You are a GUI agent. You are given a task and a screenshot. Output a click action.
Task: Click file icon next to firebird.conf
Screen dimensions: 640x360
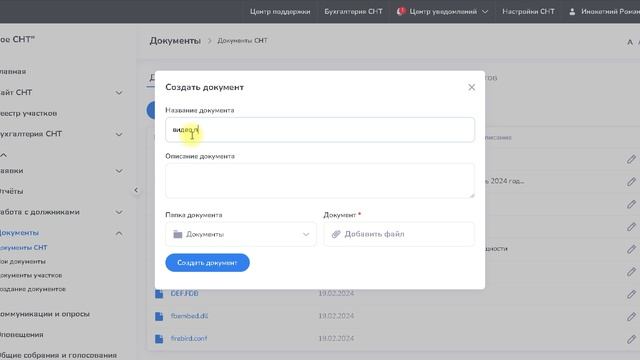point(159,339)
